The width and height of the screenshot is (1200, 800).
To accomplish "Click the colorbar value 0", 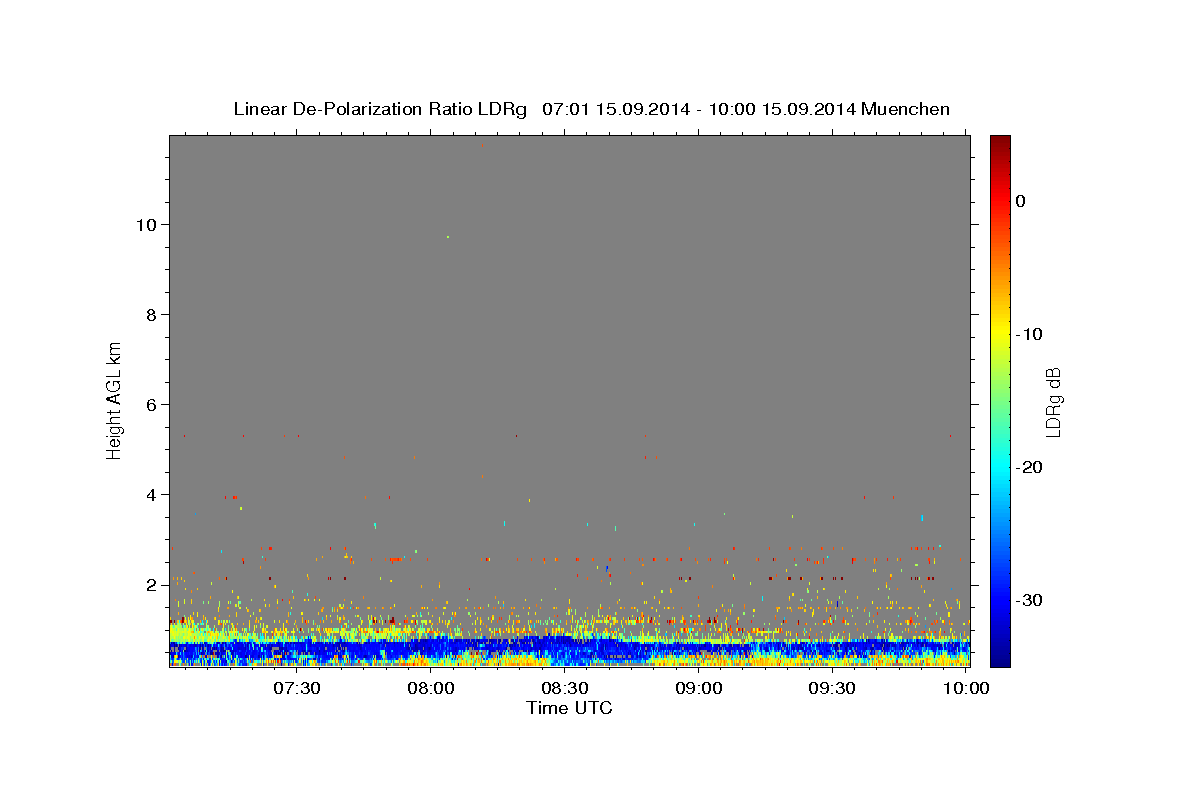I will click(1021, 201).
